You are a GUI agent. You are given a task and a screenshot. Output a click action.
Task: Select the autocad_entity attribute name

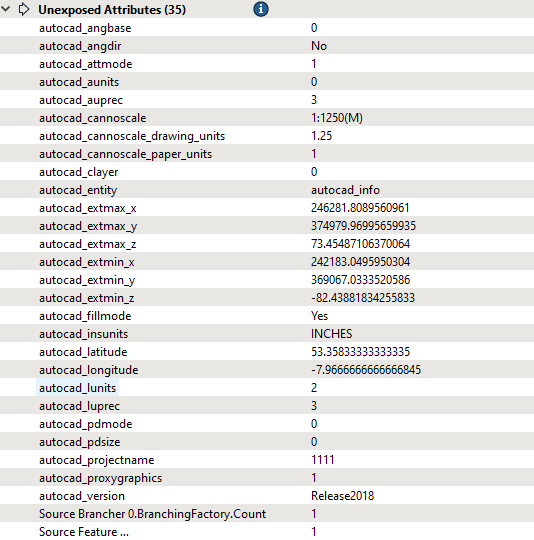(78, 190)
